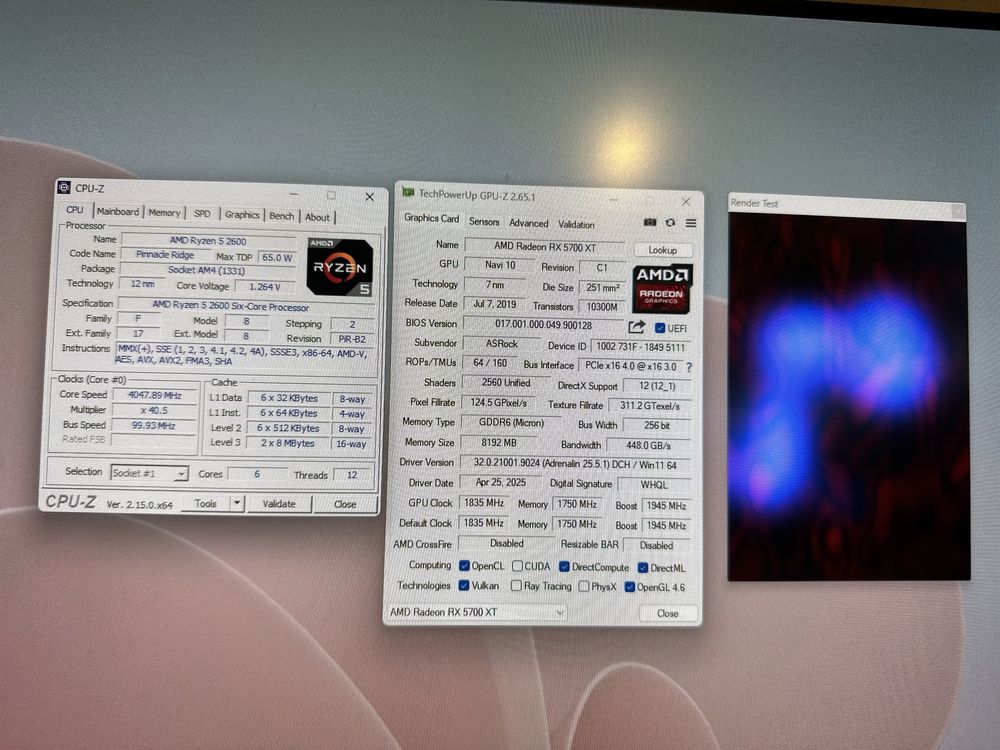This screenshot has width=1000, height=750.
Task: Click the Close button in CPU-Z
Action: tap(345, 504)
